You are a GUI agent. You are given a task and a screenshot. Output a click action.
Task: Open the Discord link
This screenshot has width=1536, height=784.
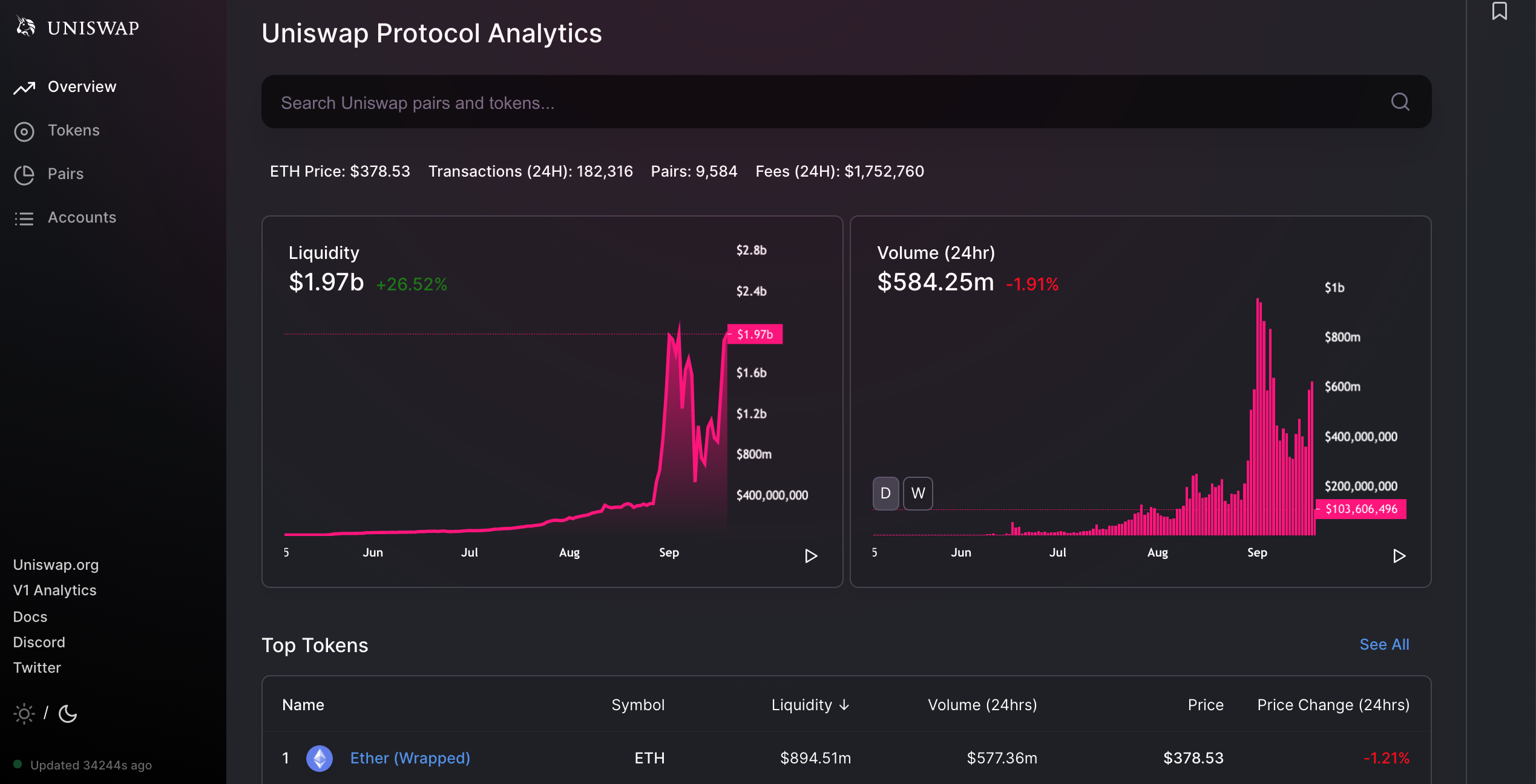(39, 642)
